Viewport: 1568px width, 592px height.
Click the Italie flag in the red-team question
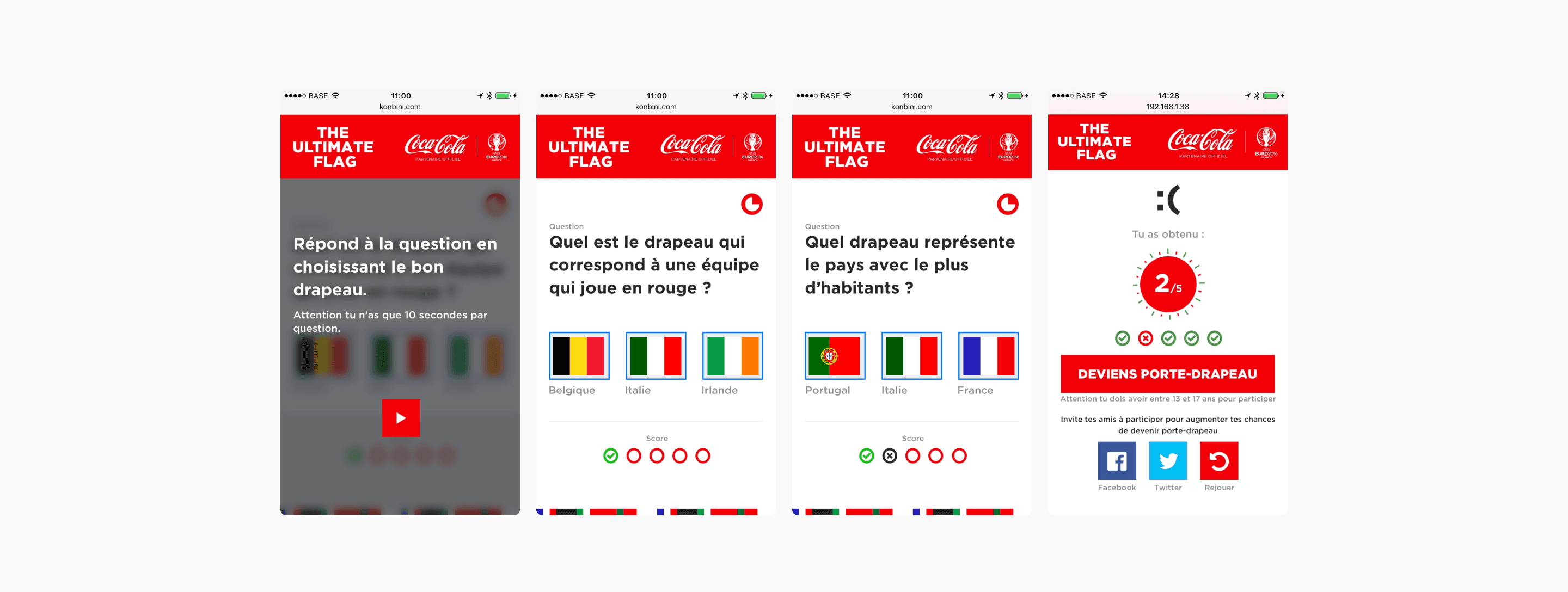pyautogui.click(x=656, y=355)
